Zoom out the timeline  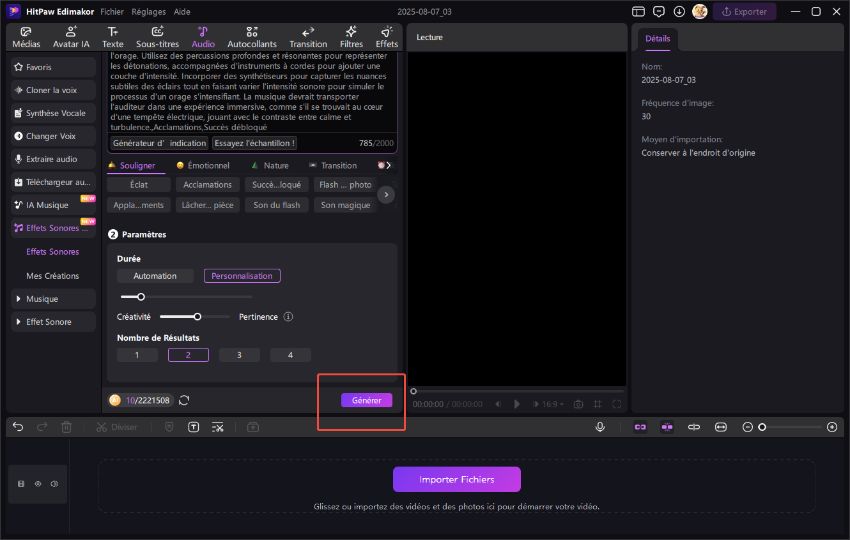coord(747,427)
